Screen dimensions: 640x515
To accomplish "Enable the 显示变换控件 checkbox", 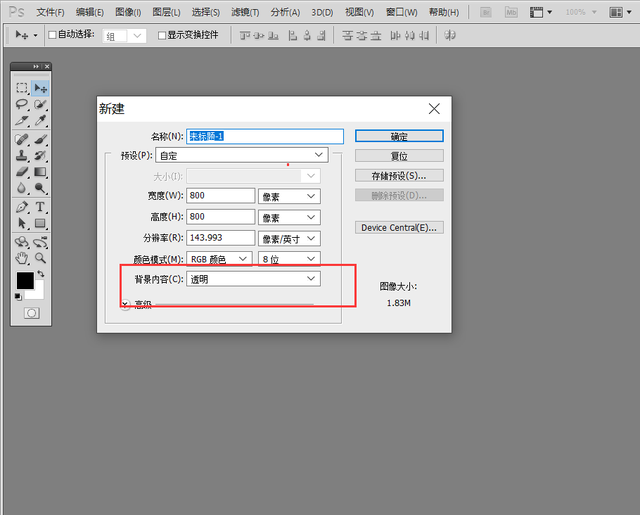I will (162, 36).
